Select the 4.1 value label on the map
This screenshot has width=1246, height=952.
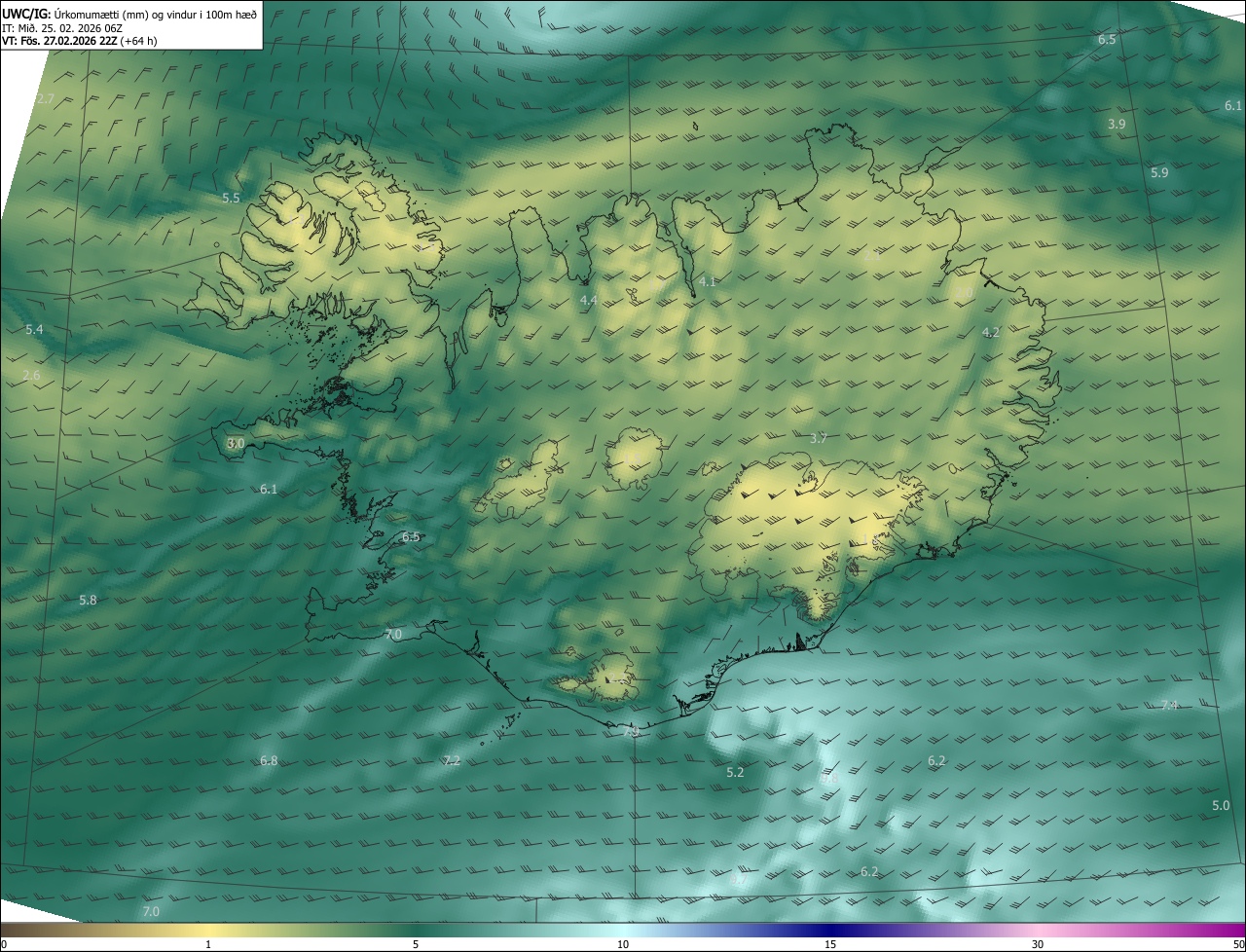pos(708,281)
